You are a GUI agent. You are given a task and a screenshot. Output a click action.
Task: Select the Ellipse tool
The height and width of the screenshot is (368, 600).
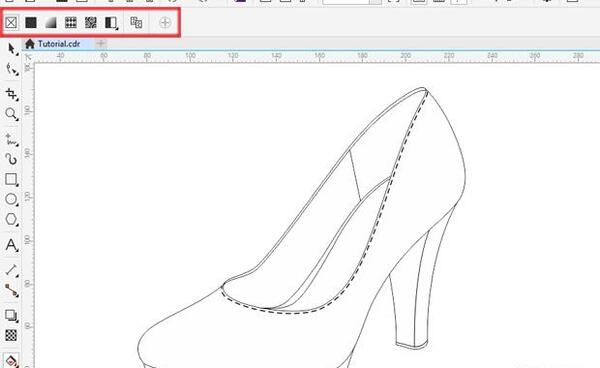pos(11,199)
